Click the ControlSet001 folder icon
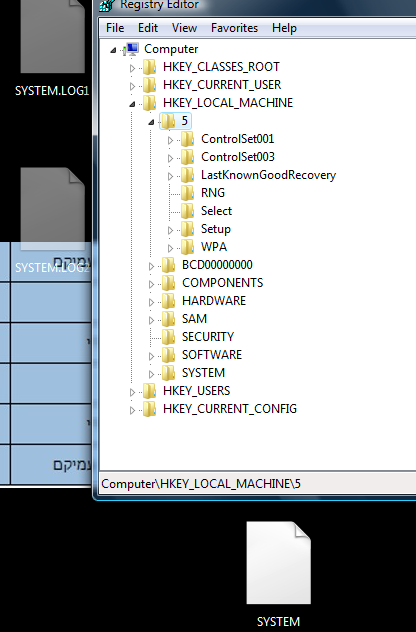Image resolution: width=416 pixels, height=632 pixels. [x=187, y=139]
